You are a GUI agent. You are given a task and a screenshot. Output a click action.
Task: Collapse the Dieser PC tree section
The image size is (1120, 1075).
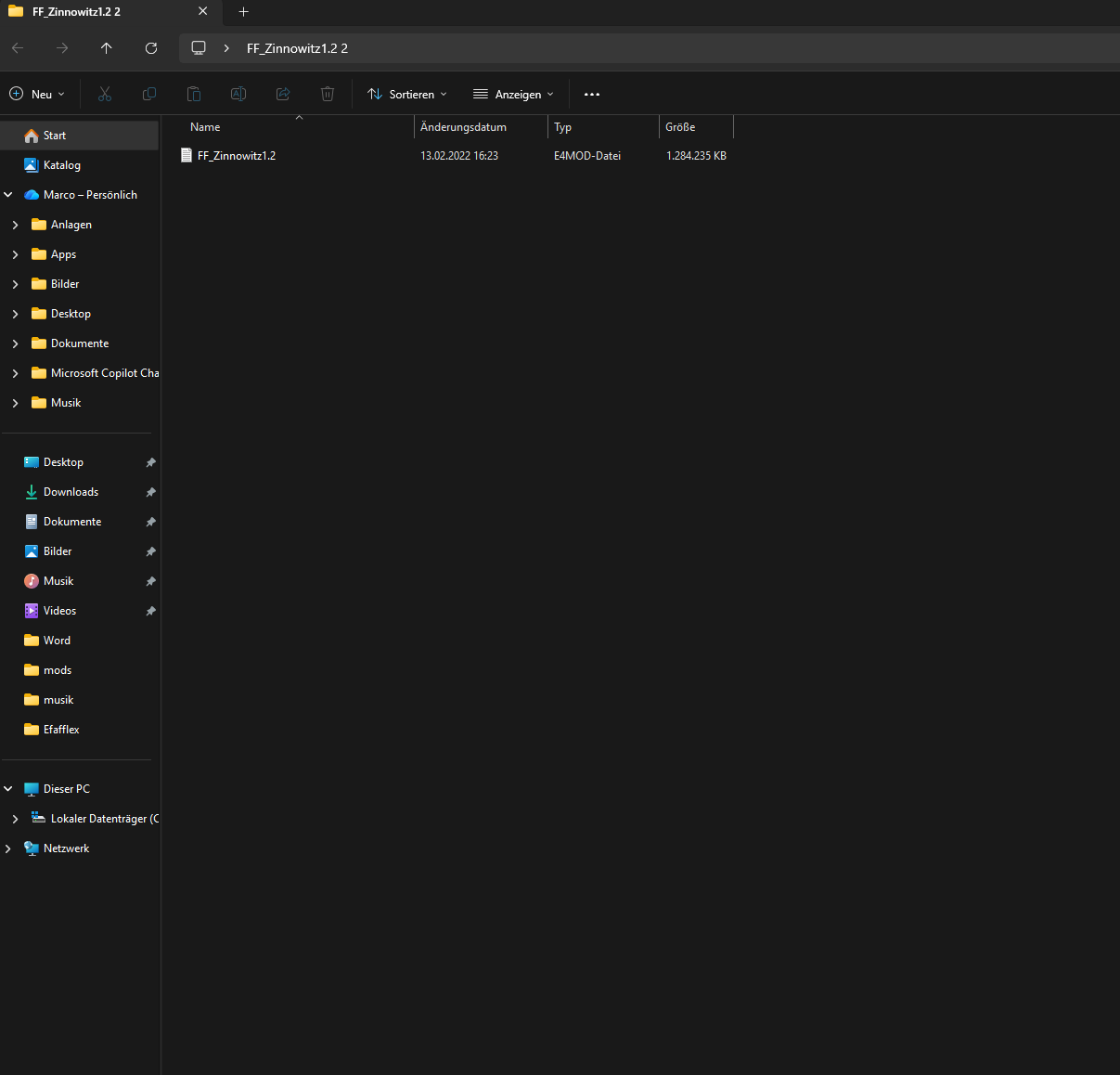point(8,789)
